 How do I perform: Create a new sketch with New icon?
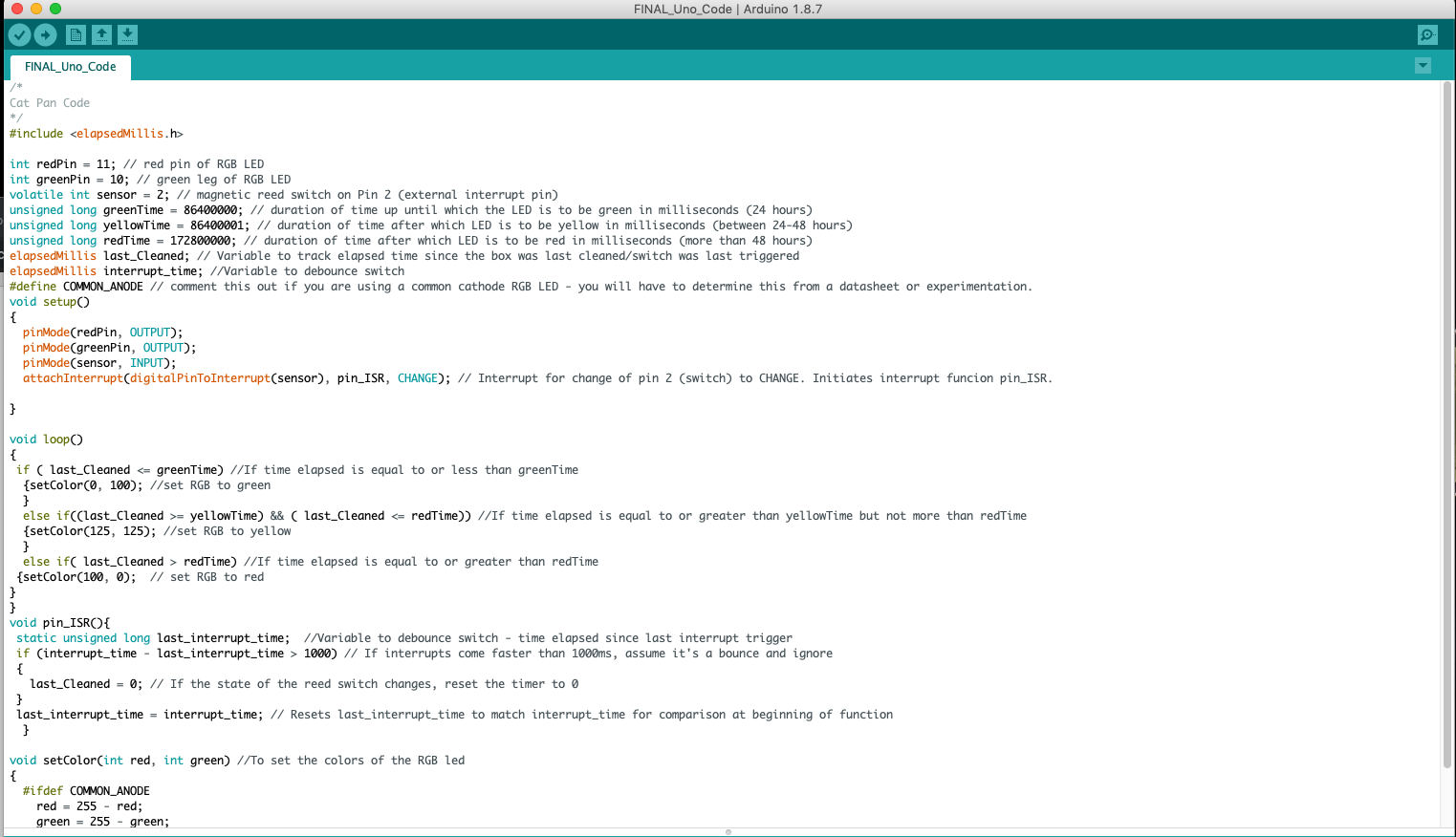76,35
